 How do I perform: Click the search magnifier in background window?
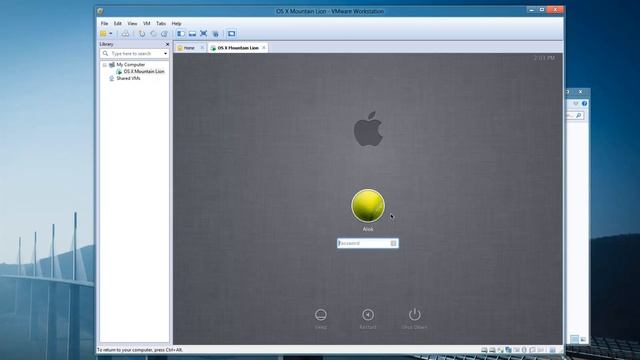coord(578,116)
